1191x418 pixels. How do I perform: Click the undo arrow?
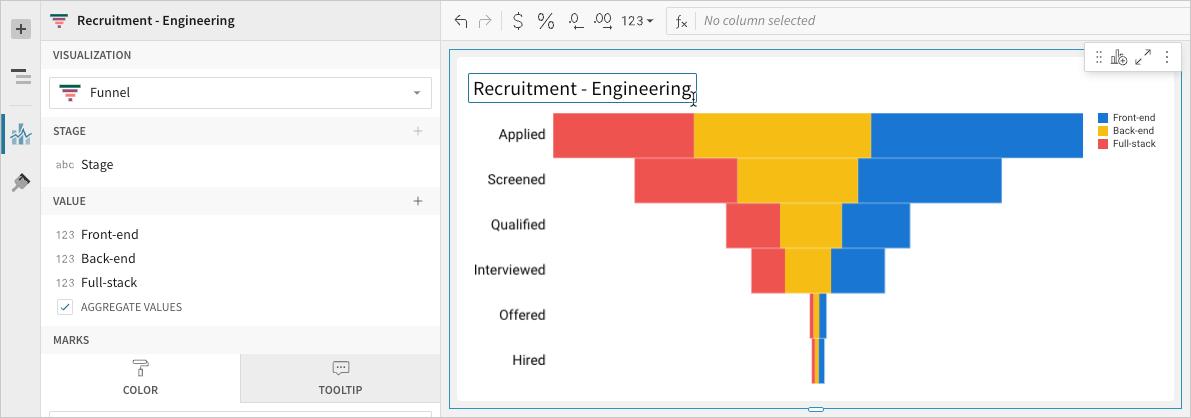[460, 21]
